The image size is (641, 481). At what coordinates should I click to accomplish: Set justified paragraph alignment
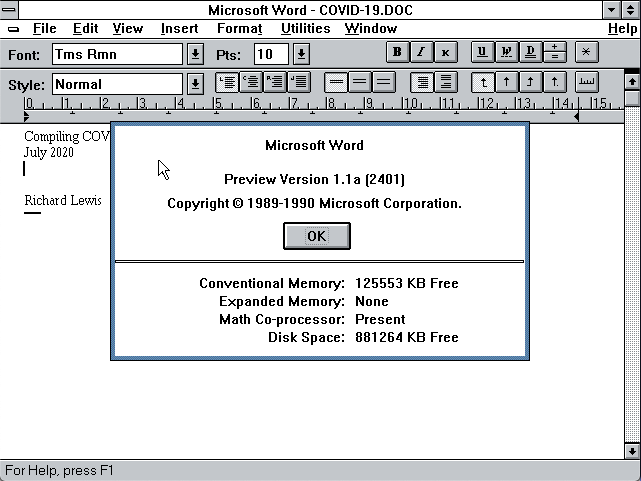(299, 83)
